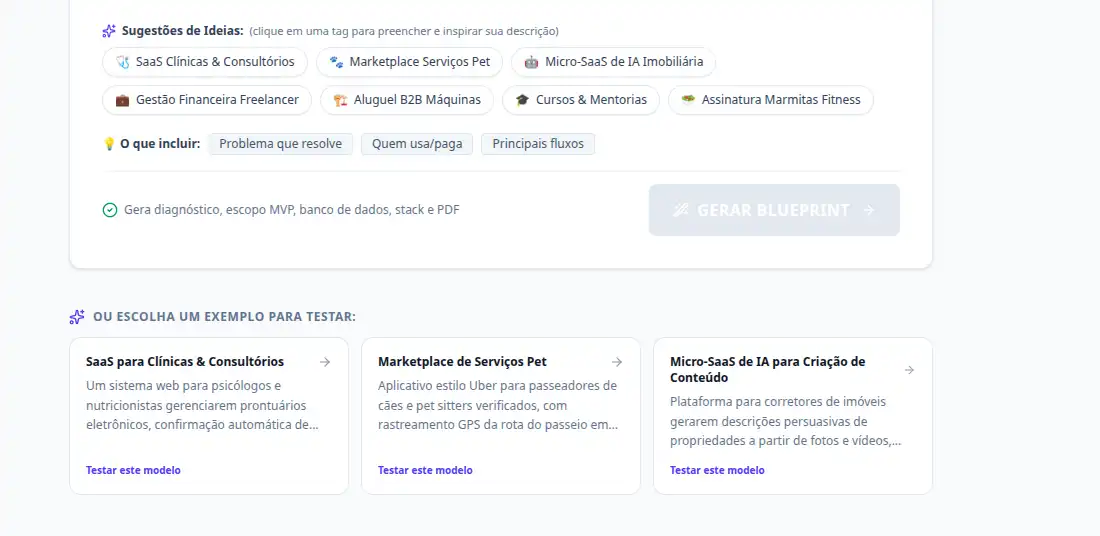The width and height of the screenshot is (1100, 536).
Task: Click the paw icon in Marketplace Serviços Pet tag
Action: 336,62
